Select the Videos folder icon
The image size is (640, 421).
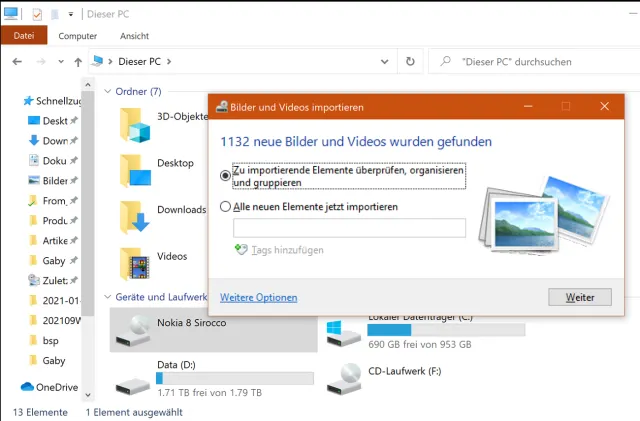pos(135,263)
